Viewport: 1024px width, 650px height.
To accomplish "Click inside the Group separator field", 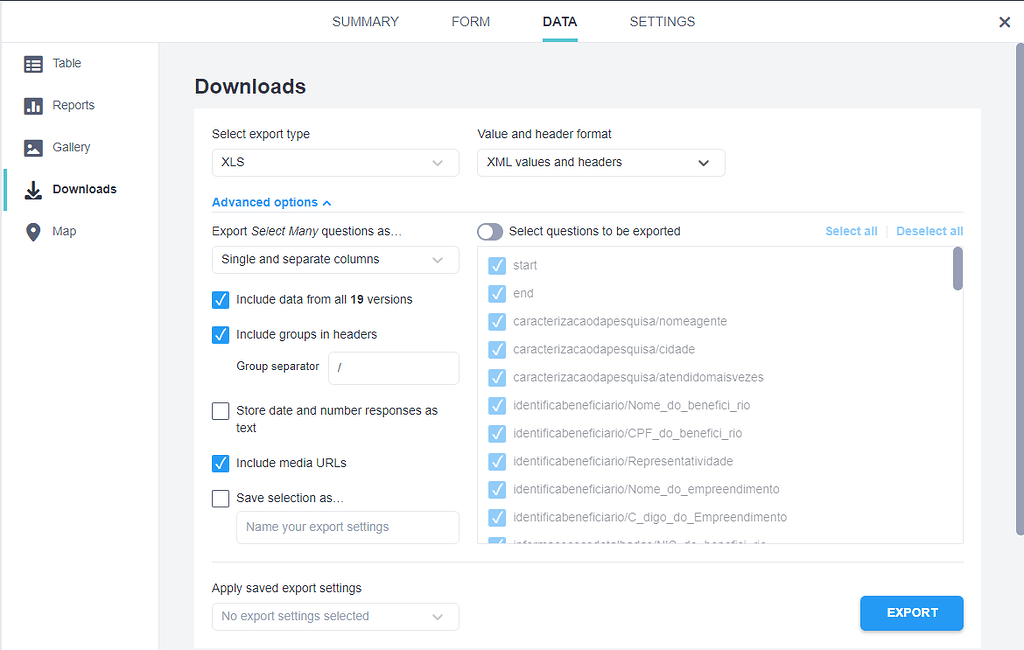I will (x=393, y=368).
